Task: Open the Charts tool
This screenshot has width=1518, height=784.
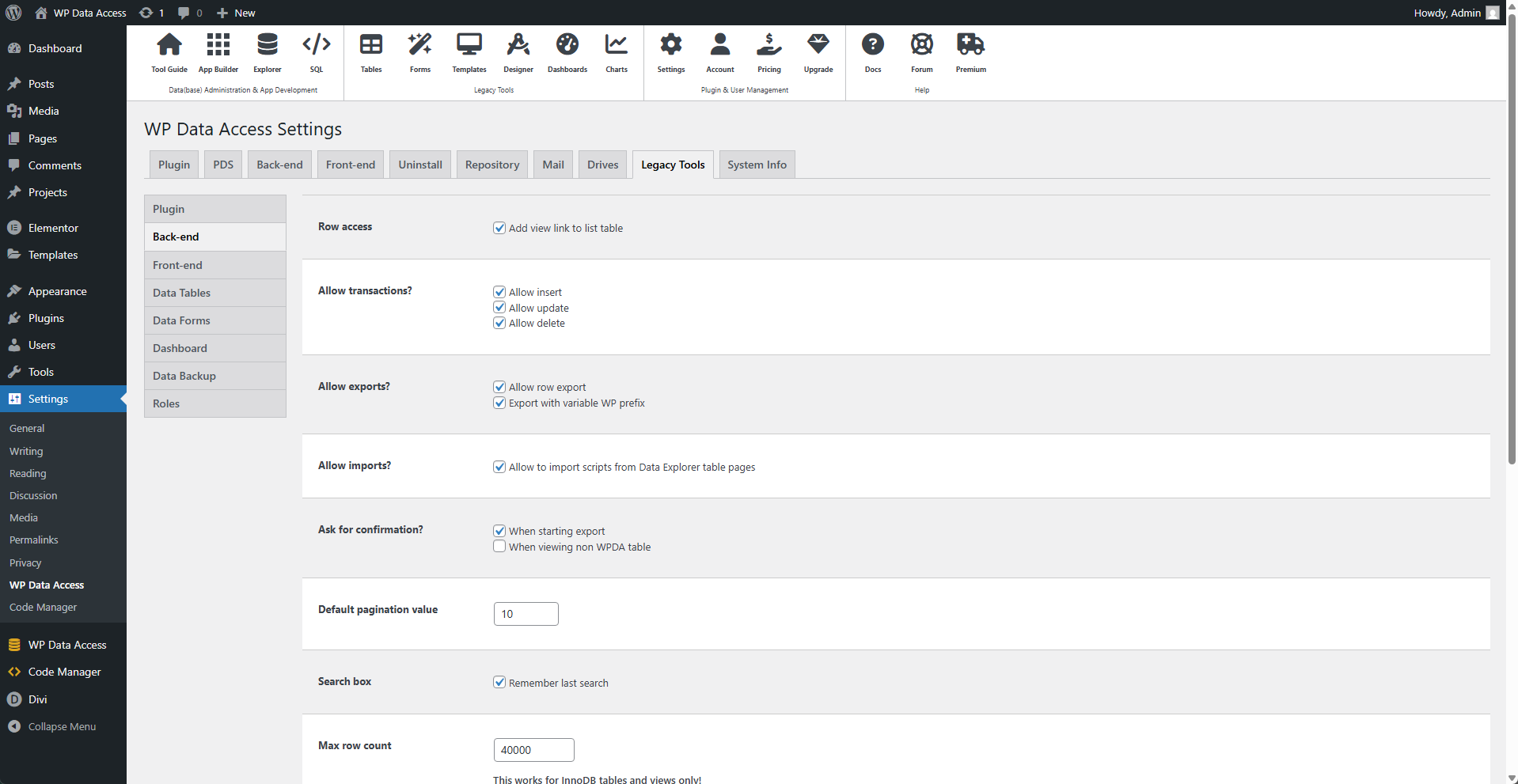Action: click(616, 51)
